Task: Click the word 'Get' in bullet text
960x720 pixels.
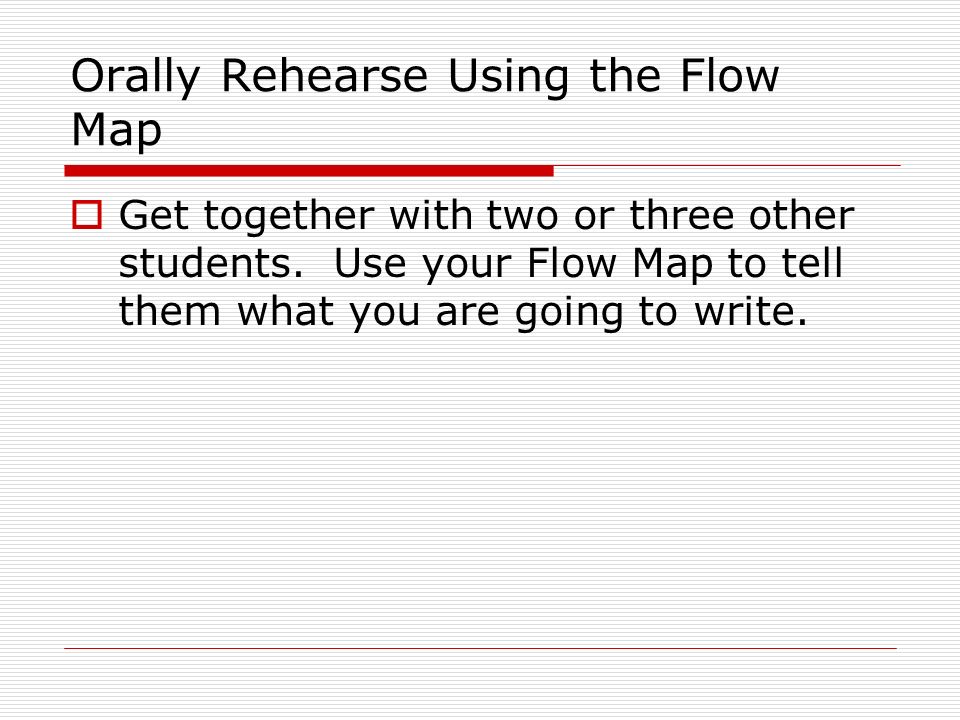Action: point(154,216)
